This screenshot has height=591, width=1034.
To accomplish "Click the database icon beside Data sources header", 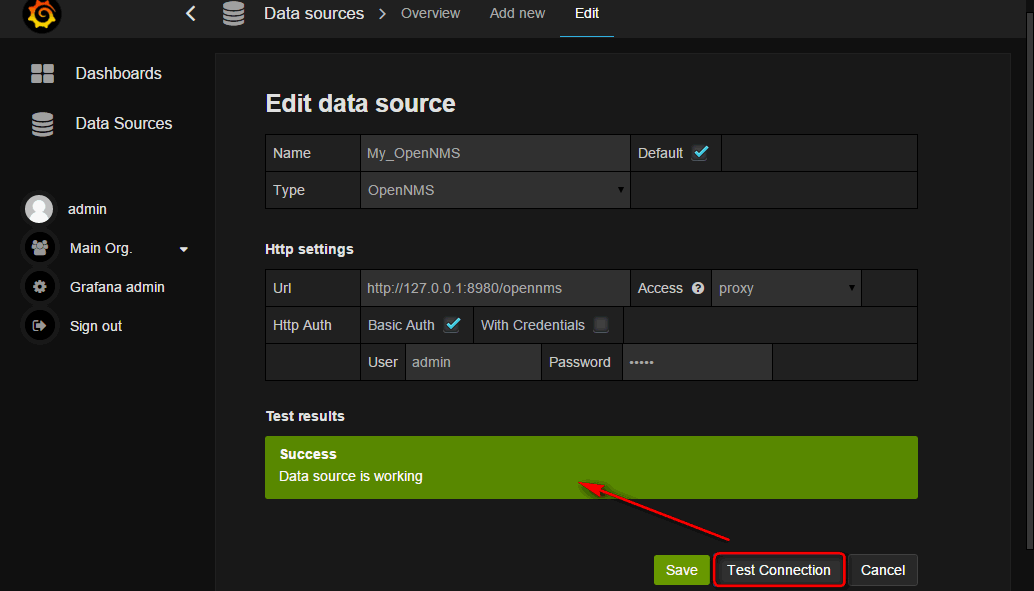I will pyautogui.click(x=233, y=13).
